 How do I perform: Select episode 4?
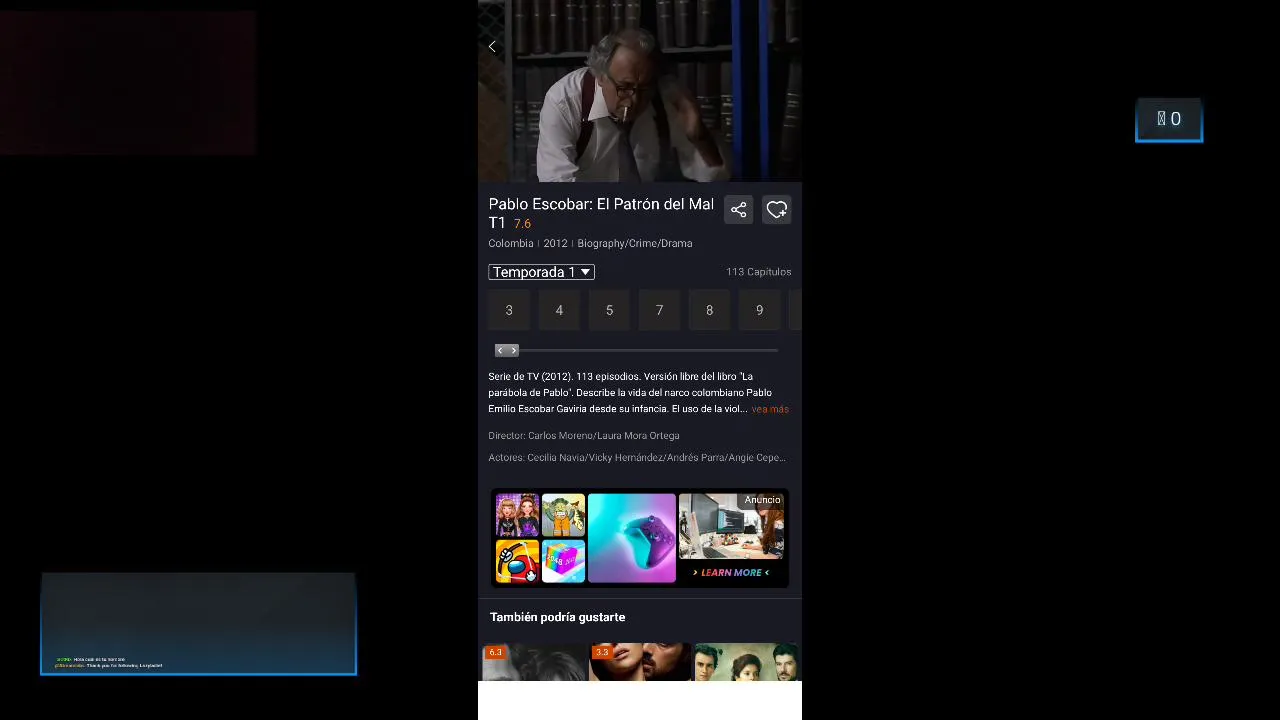click(559, 310)
